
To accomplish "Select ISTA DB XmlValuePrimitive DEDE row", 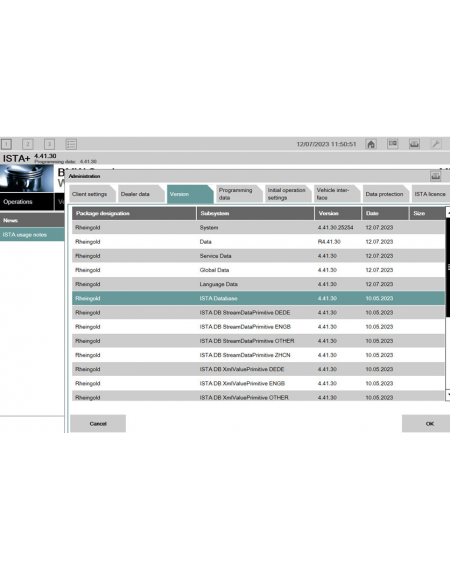I will (258, 369).
